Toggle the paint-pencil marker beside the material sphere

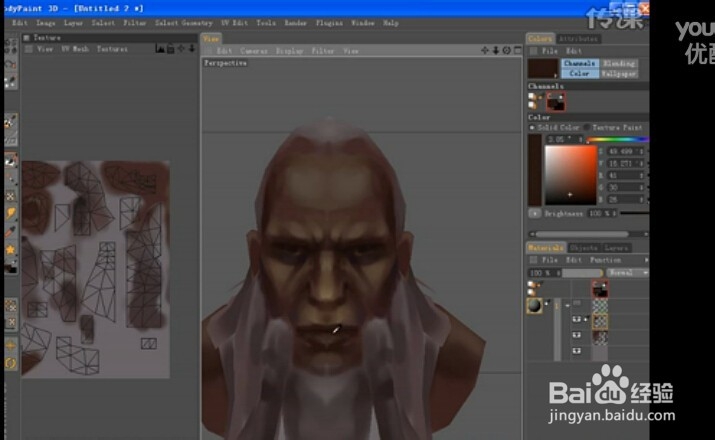pyautogui.click(x=547, y=302)
